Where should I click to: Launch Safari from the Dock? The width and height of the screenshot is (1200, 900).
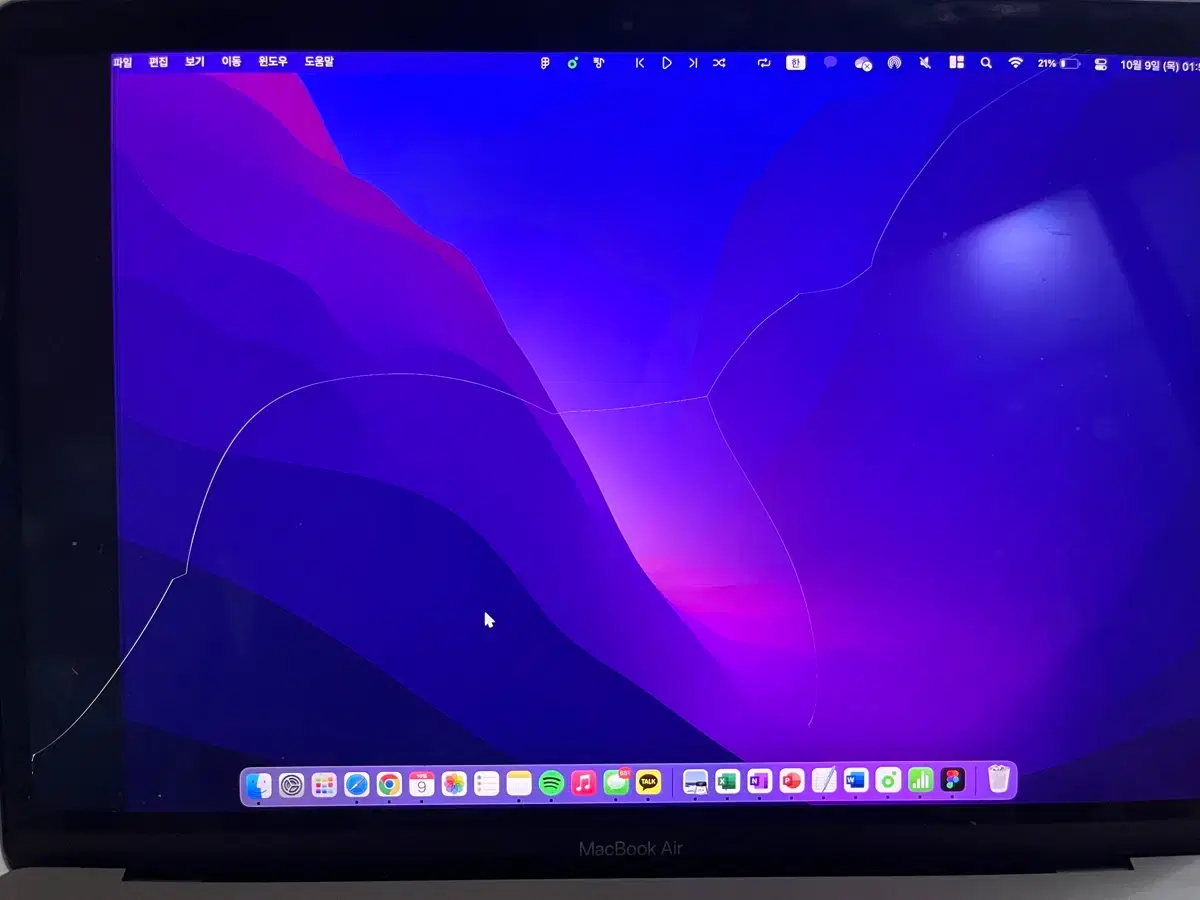pyautogui.click(x=357, y=784)
